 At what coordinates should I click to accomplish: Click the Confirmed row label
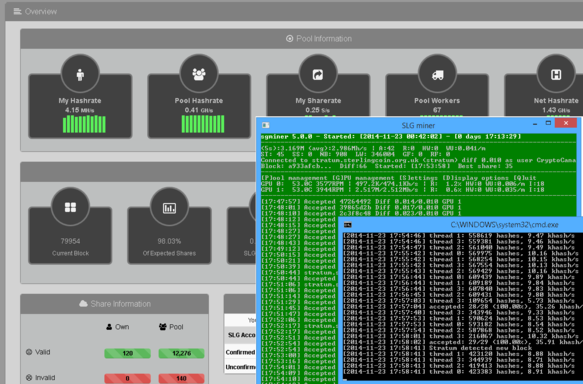point(241,352)
